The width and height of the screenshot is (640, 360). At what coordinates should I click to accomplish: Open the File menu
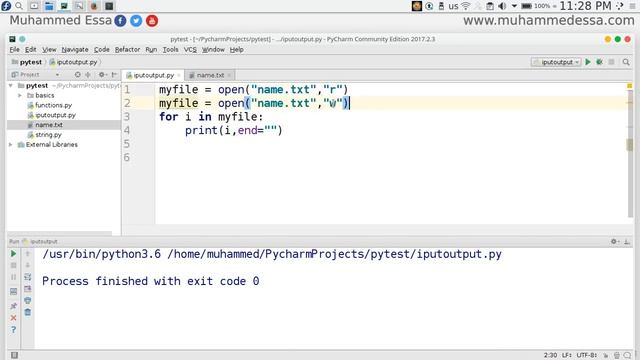15,49
